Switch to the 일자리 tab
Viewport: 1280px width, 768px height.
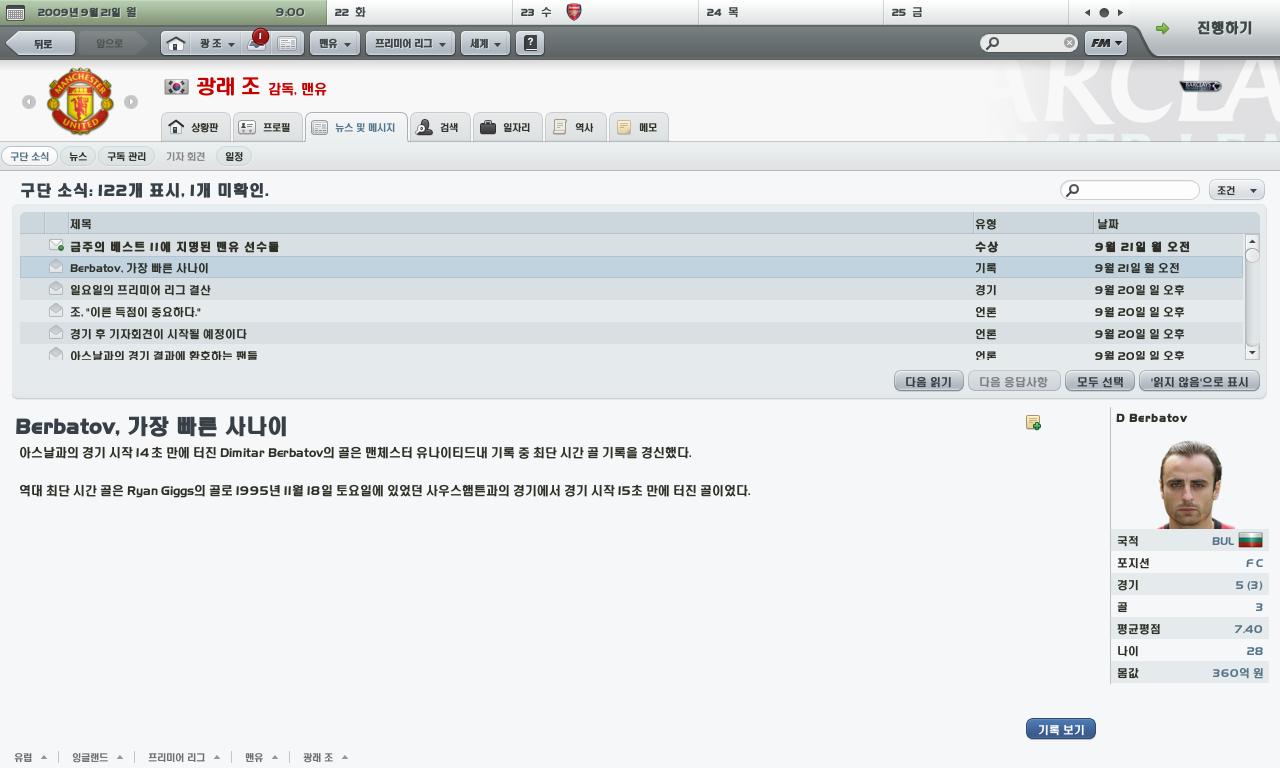[506, 128]
